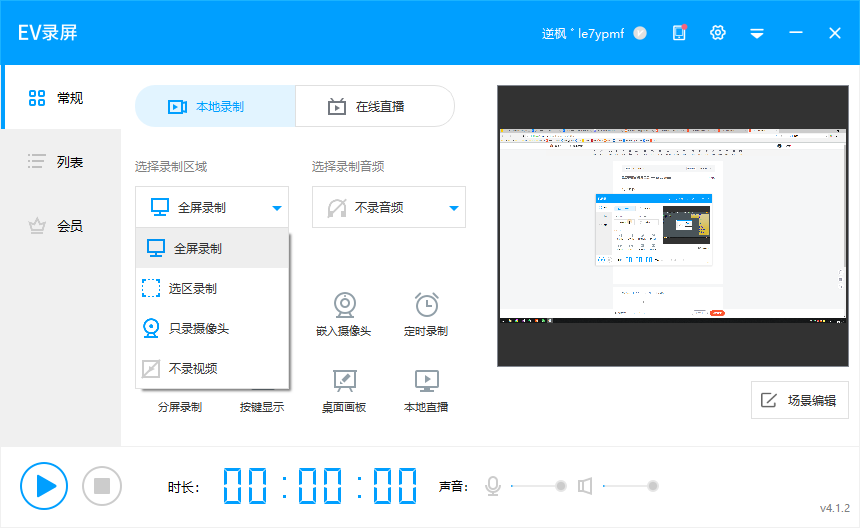
Task: Stop recording with the square button
Action: point(102,486)
